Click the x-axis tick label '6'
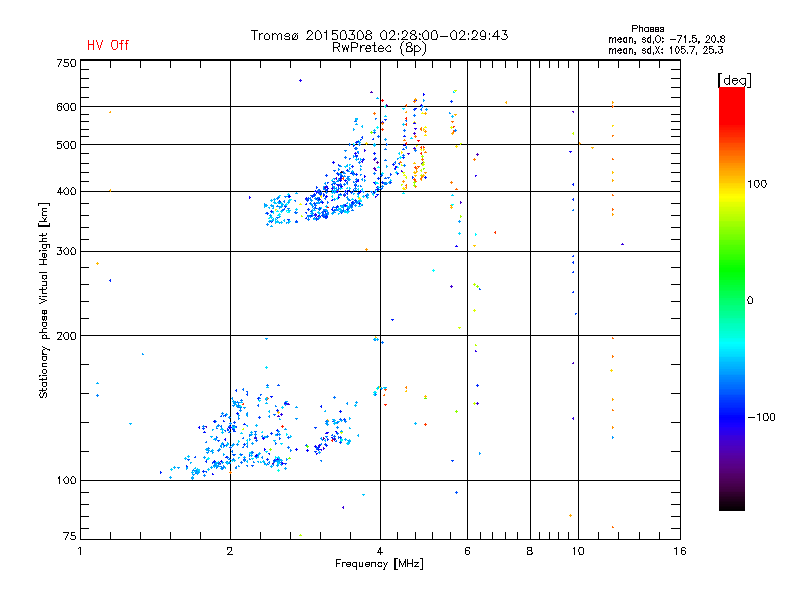The height and width of the screenshot is (600, 800). click(x=467, y=551)
